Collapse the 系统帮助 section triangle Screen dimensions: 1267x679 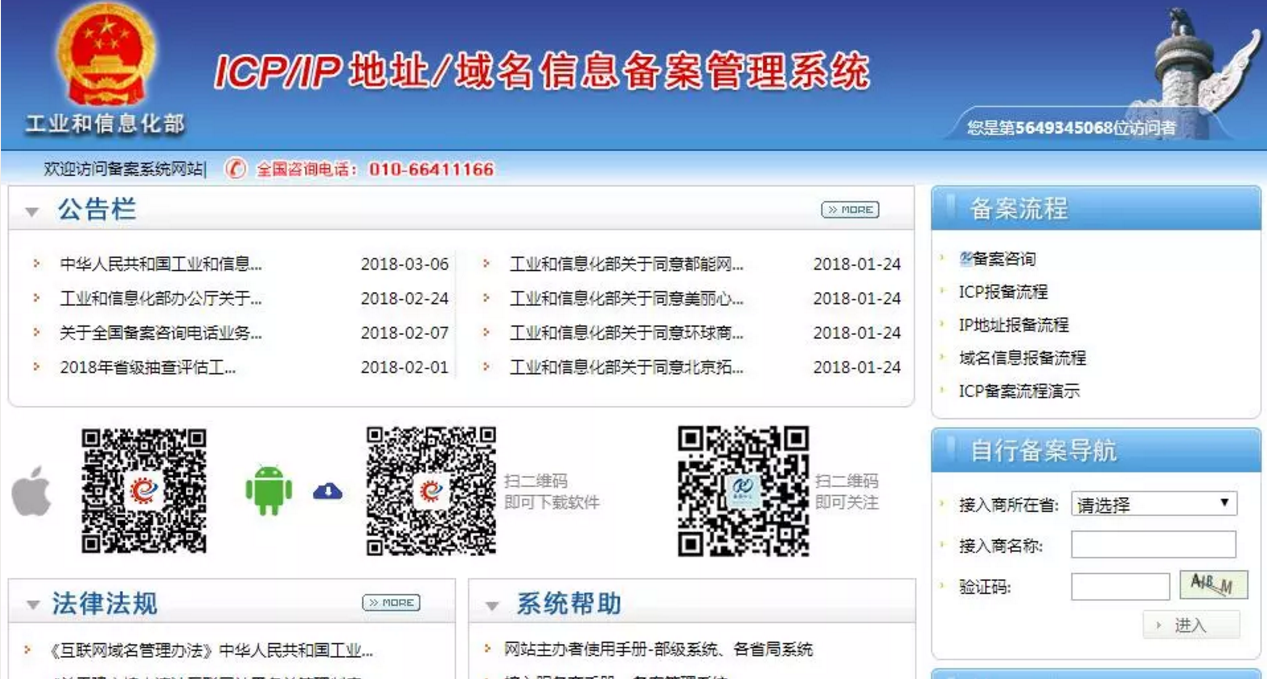[x=492, y=606]
